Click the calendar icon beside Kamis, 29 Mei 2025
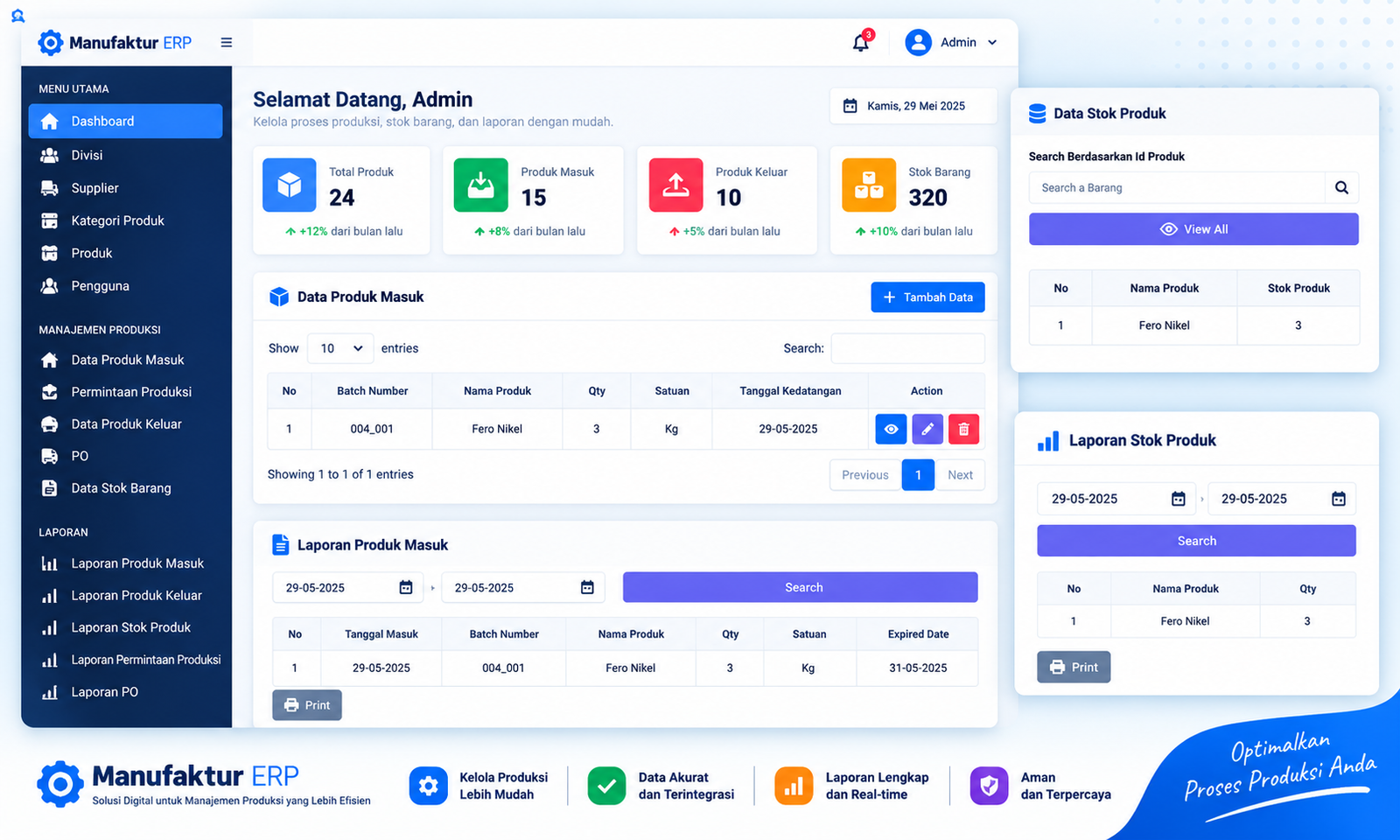Image resolution: width=1400 pixels, height=840 pixels. click(x=850, y=106)
